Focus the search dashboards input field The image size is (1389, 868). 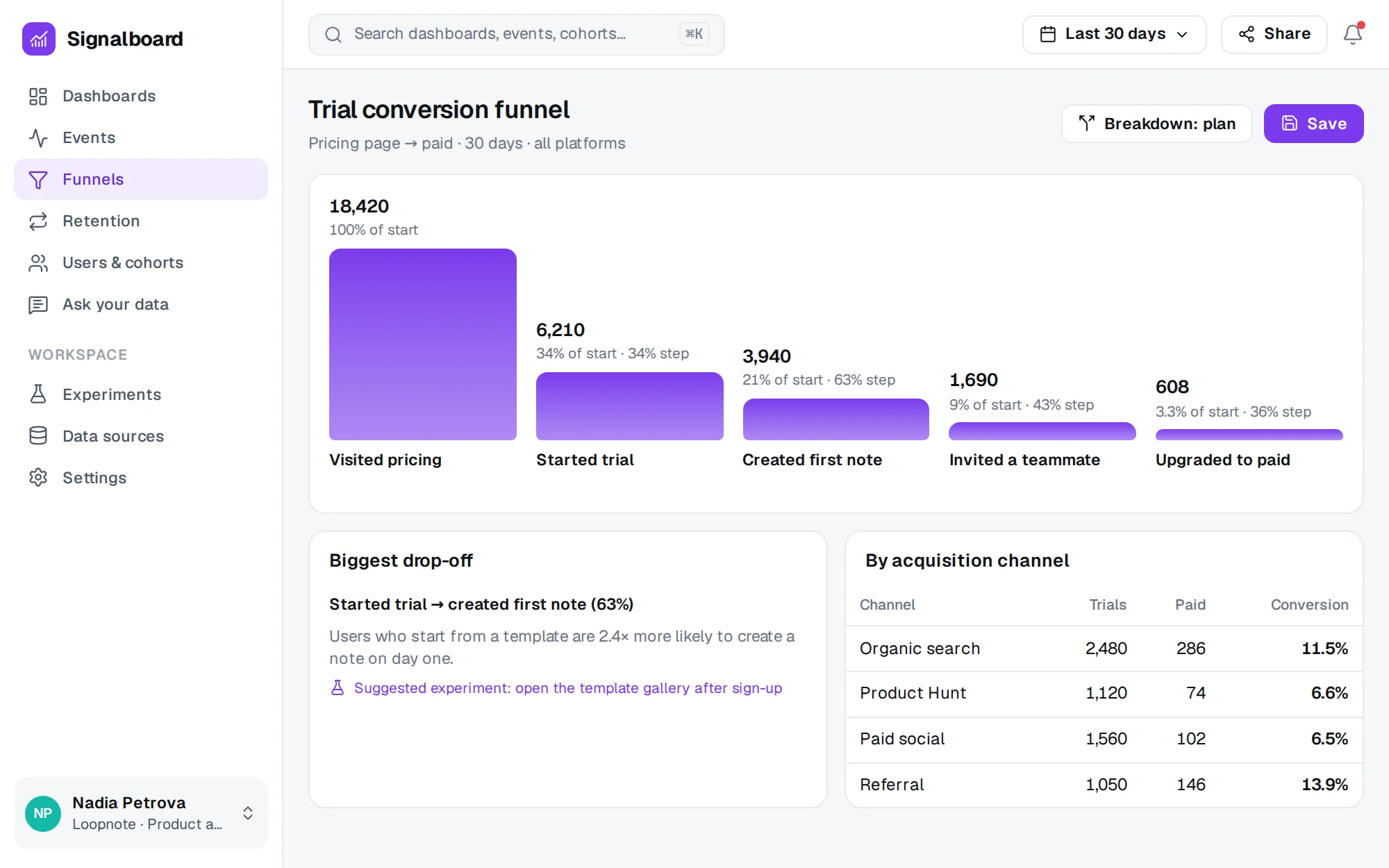tap(517, 35)
